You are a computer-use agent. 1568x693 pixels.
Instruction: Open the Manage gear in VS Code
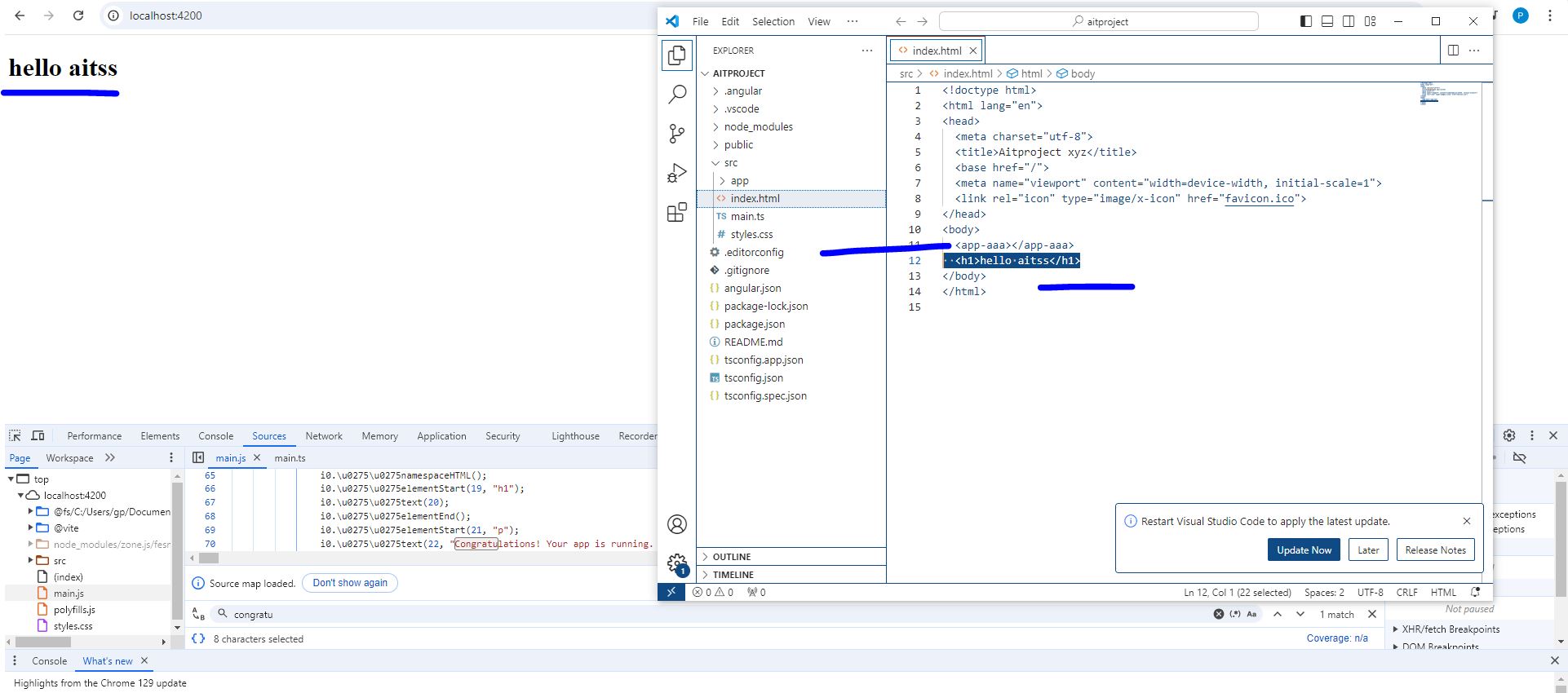[x=677, y=563]
